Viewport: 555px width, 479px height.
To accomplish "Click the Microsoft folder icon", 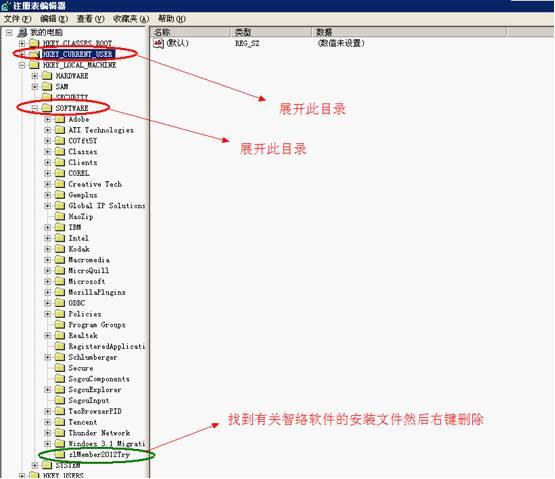I will click(x=60, y=281).
